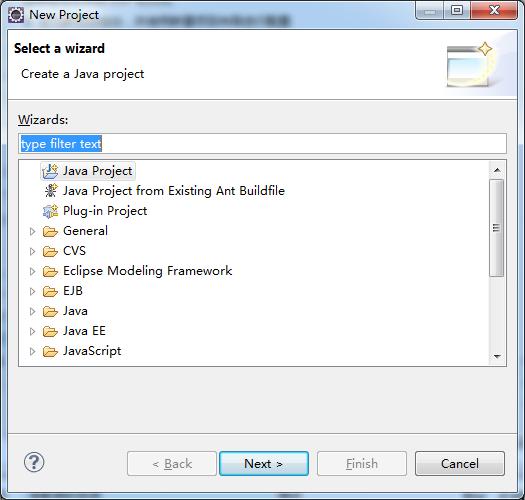Select Java Project from Existing Ant Buildfile

[174, 191]
